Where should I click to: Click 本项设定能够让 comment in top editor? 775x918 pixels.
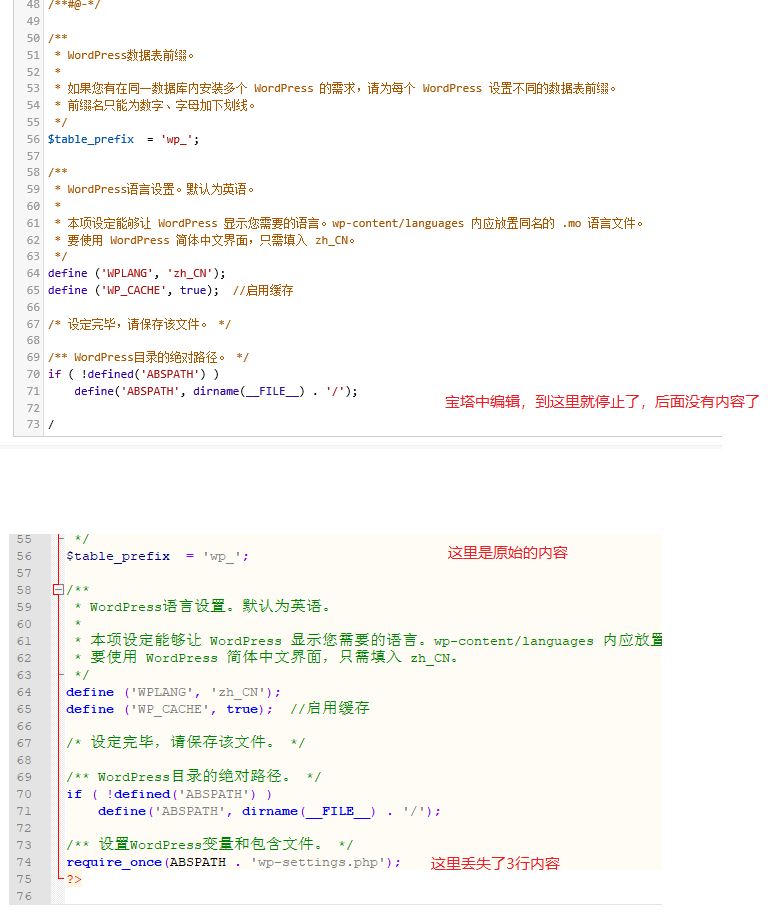[x=348, y=224]
